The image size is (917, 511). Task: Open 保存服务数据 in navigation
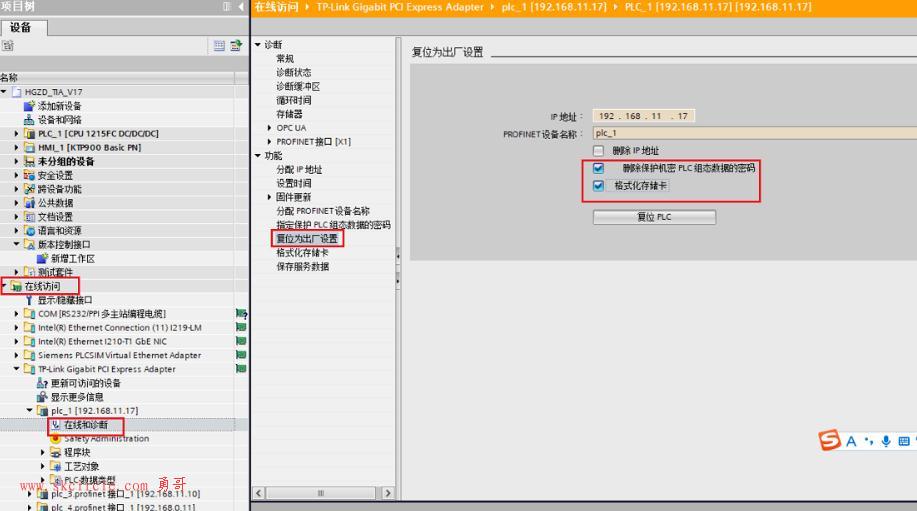[x=302, y=267]
